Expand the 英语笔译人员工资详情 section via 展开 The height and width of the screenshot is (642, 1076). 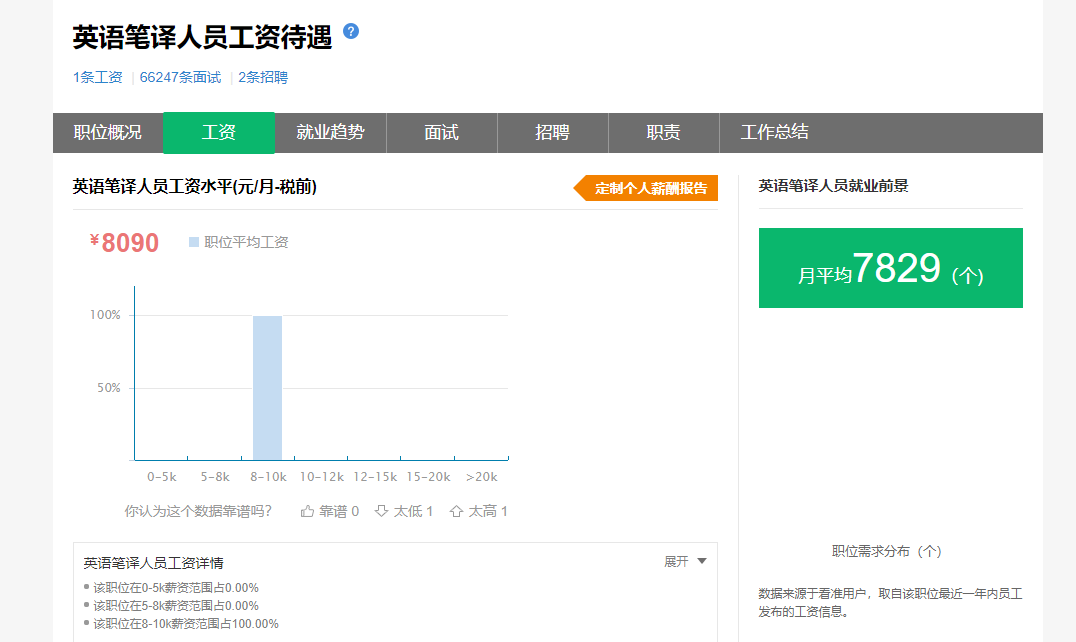pos(677,562)
